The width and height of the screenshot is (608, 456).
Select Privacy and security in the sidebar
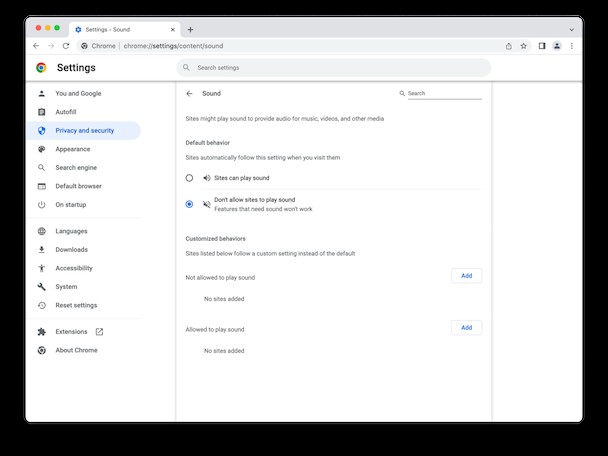(x=84, y=131)
